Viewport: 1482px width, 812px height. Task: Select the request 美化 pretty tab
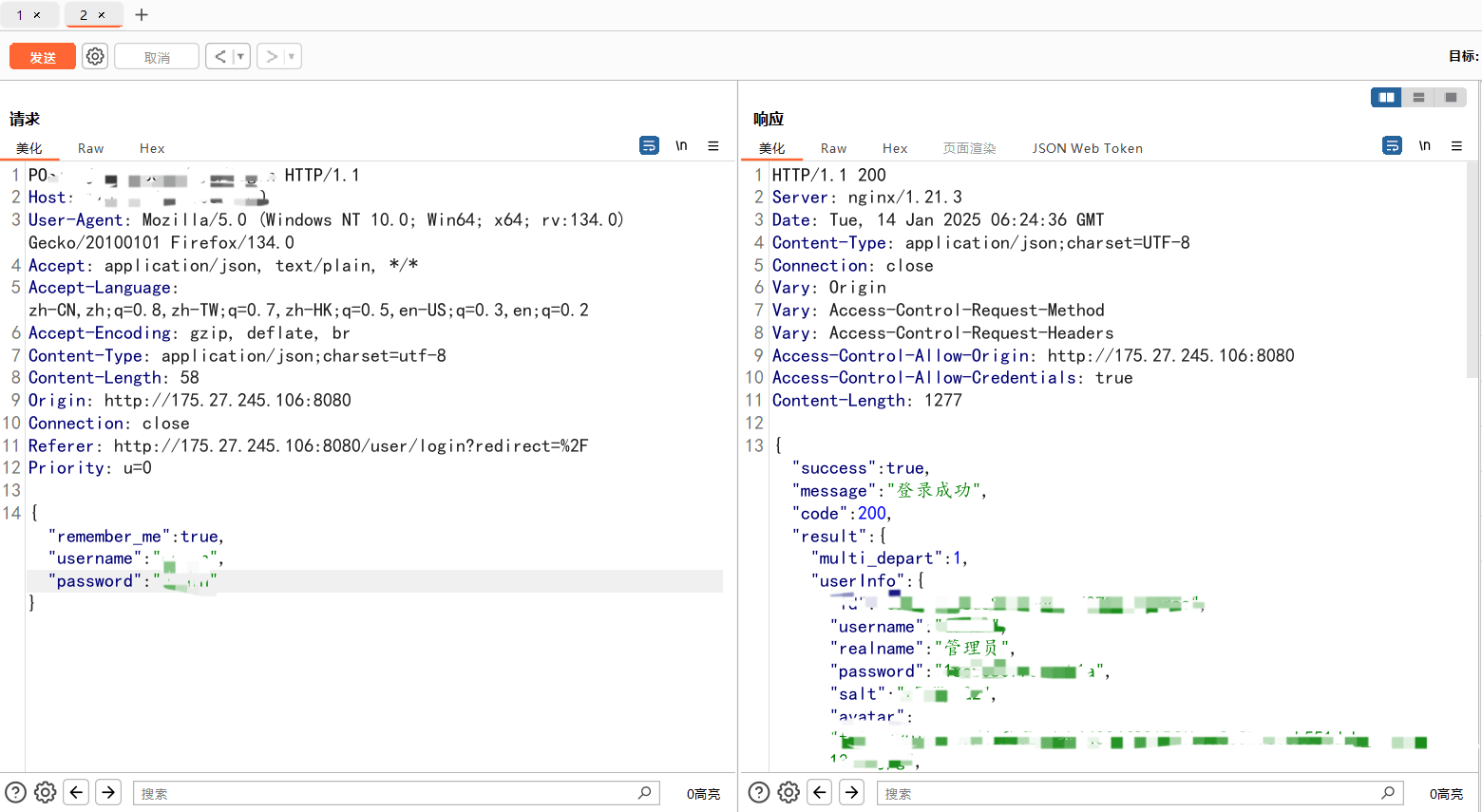[29, 148]
